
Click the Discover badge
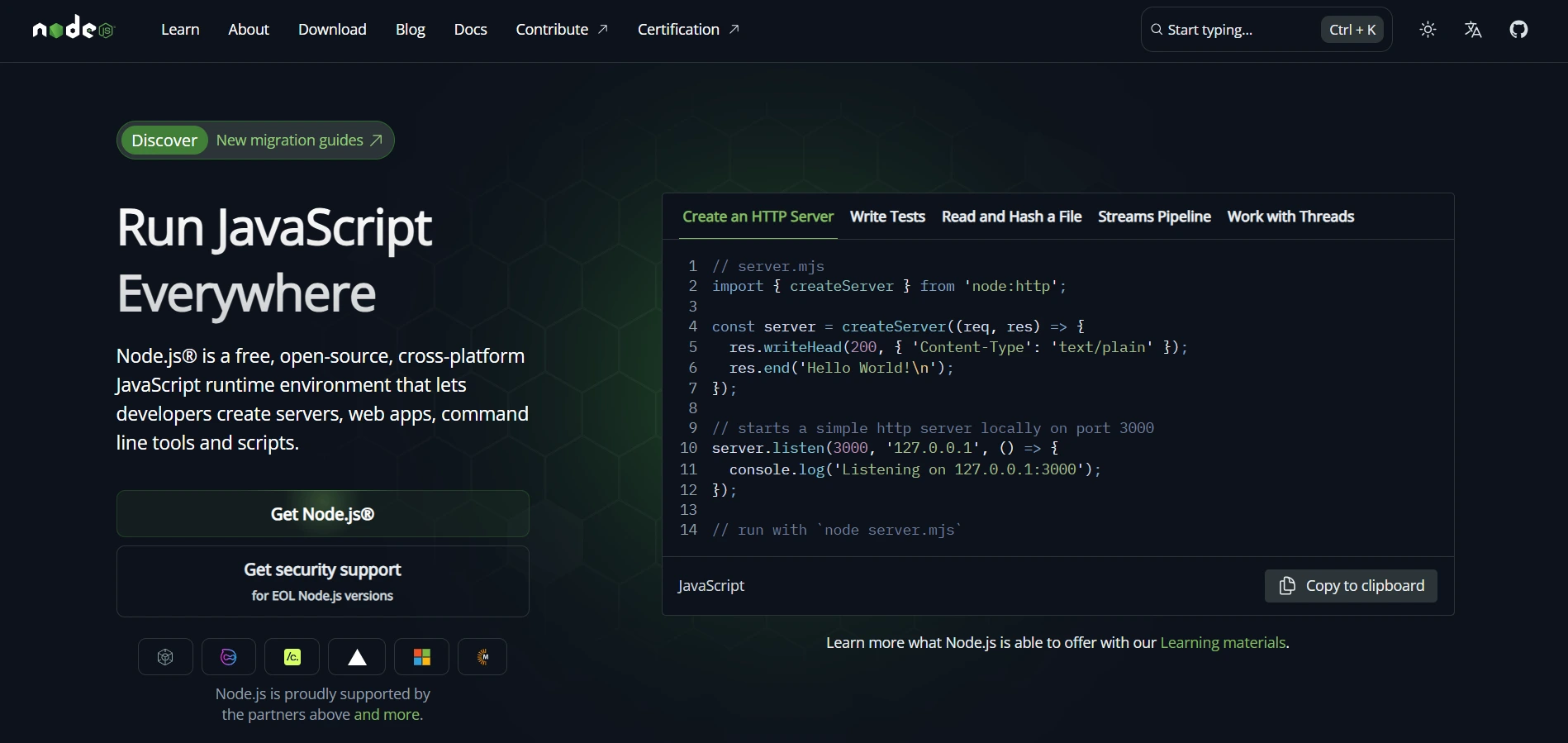(x=164, y=141)
